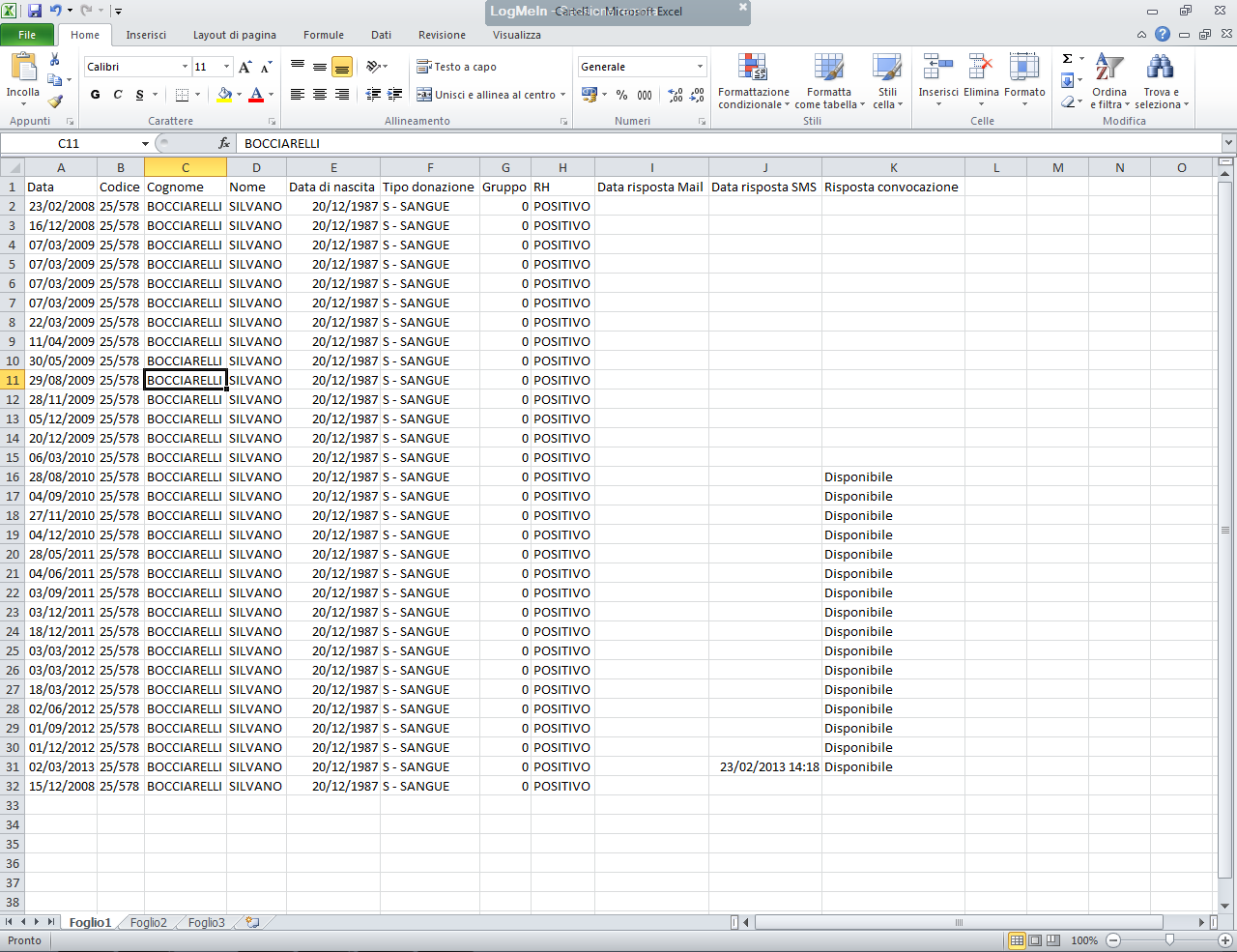Open Unisci e allinea al centro dropdown arrow
The width and height of the screenshot is (1237, 952).
[x=563, y=95]
